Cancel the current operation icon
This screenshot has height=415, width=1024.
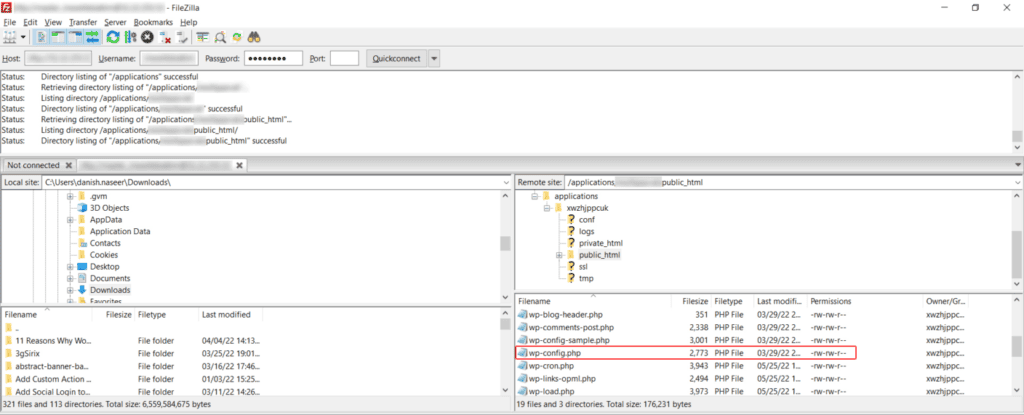tap(147, 37)
